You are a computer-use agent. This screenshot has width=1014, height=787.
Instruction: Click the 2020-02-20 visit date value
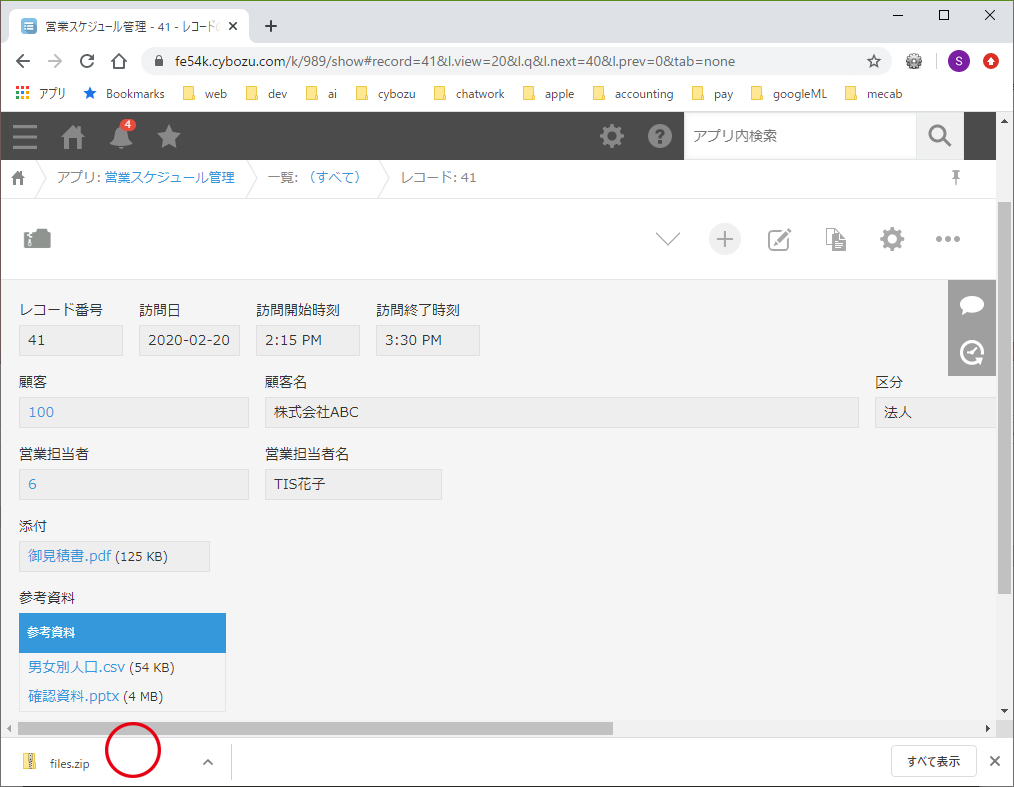pyautogui.click(x=189, y=340)
